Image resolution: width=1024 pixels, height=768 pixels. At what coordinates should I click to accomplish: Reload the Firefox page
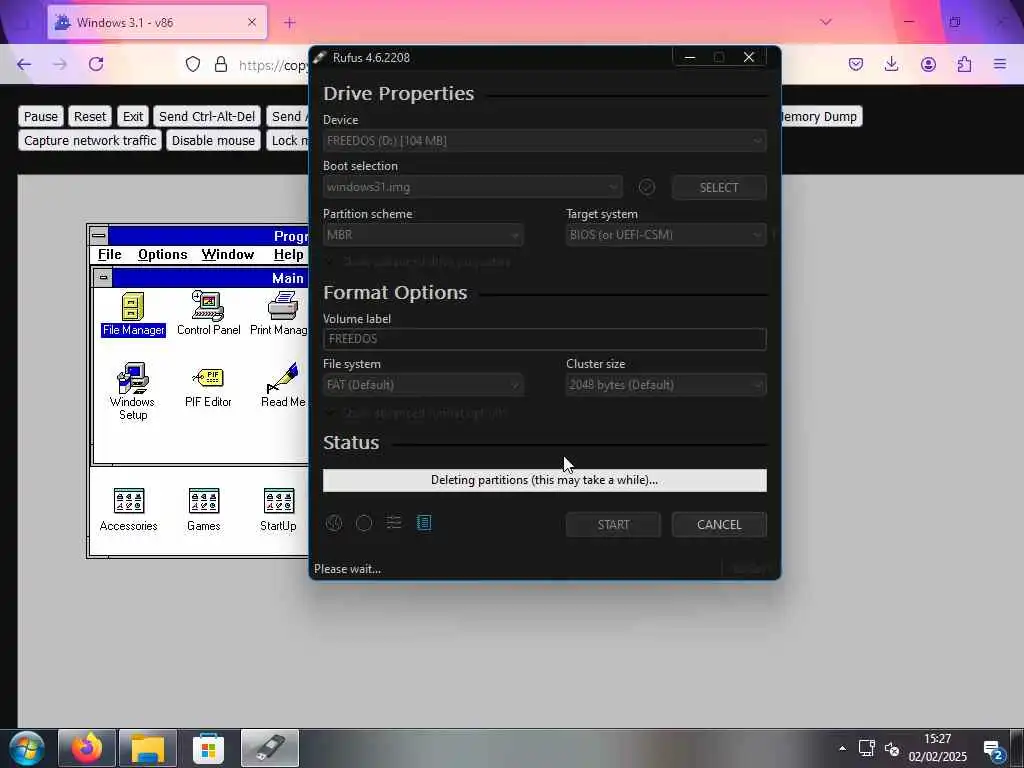[96, 64]
